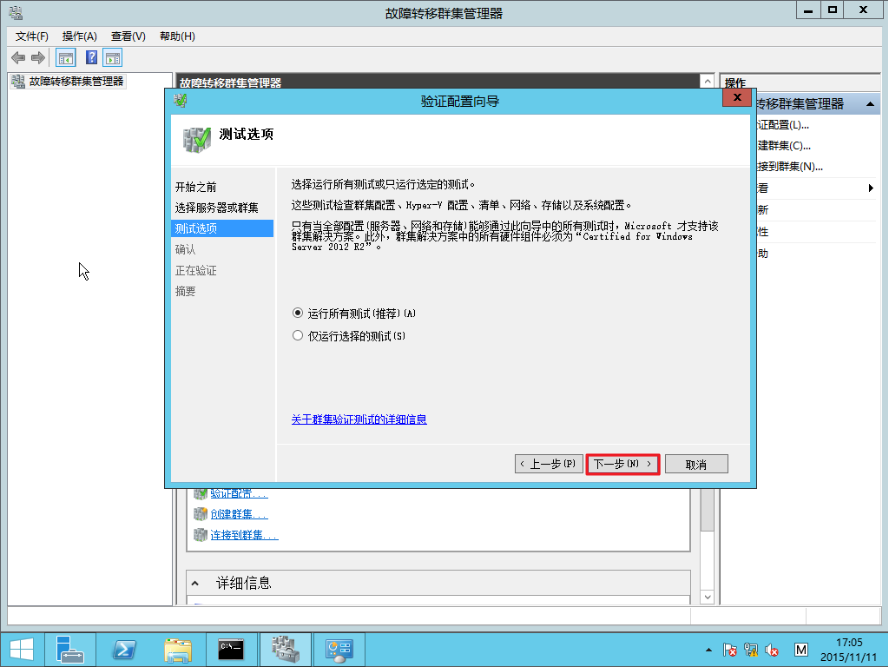Click scroll down arrow in main pane
Viewport: 888px width, 667px height.
pyautogui.click(x=707, y=597)
